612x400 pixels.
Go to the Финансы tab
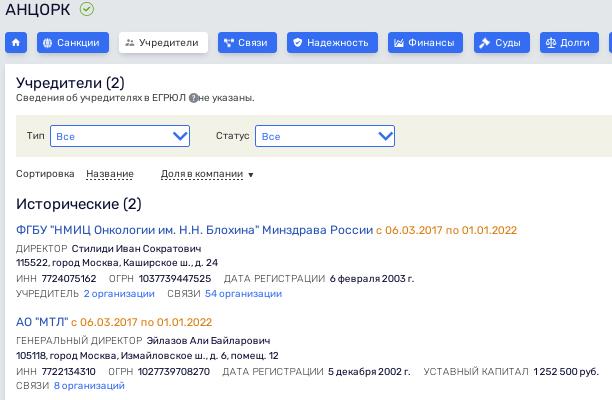[425, 43]
